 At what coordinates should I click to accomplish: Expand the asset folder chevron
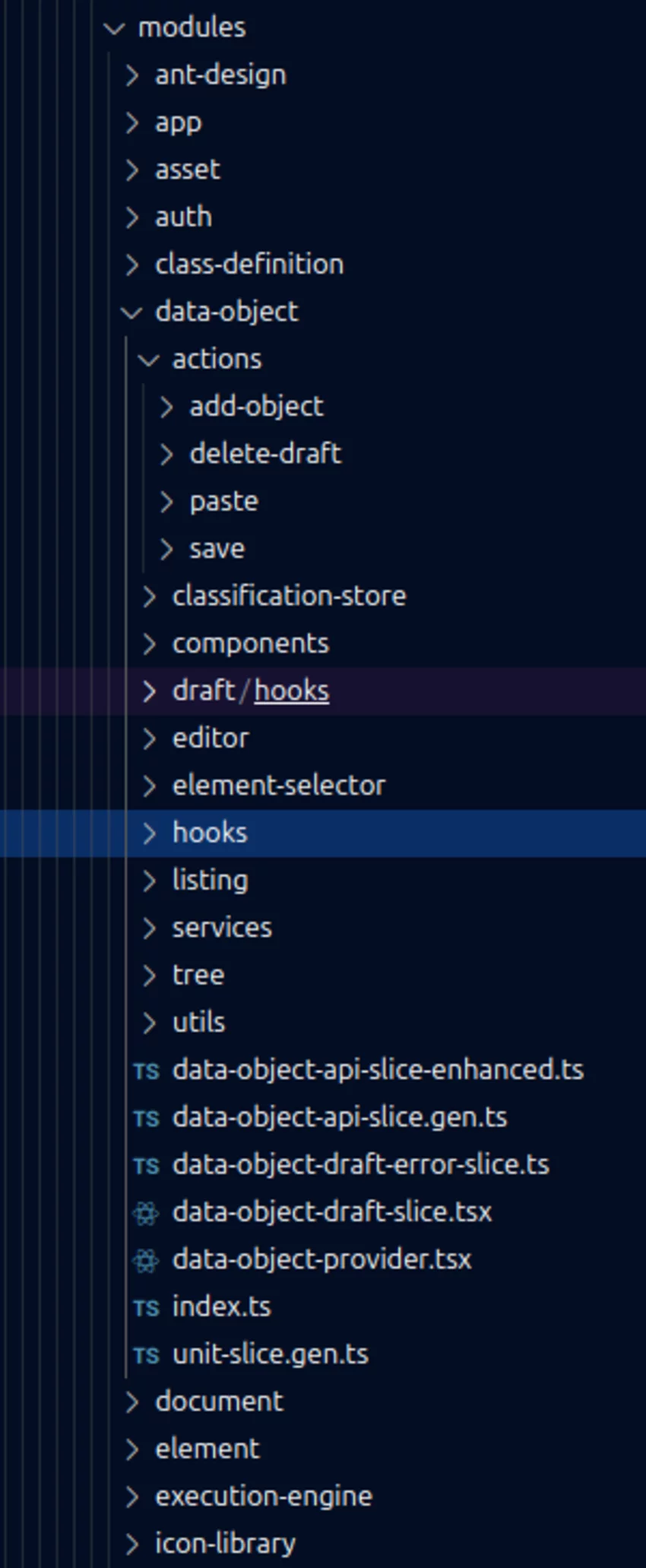click(x=132, y=170)
